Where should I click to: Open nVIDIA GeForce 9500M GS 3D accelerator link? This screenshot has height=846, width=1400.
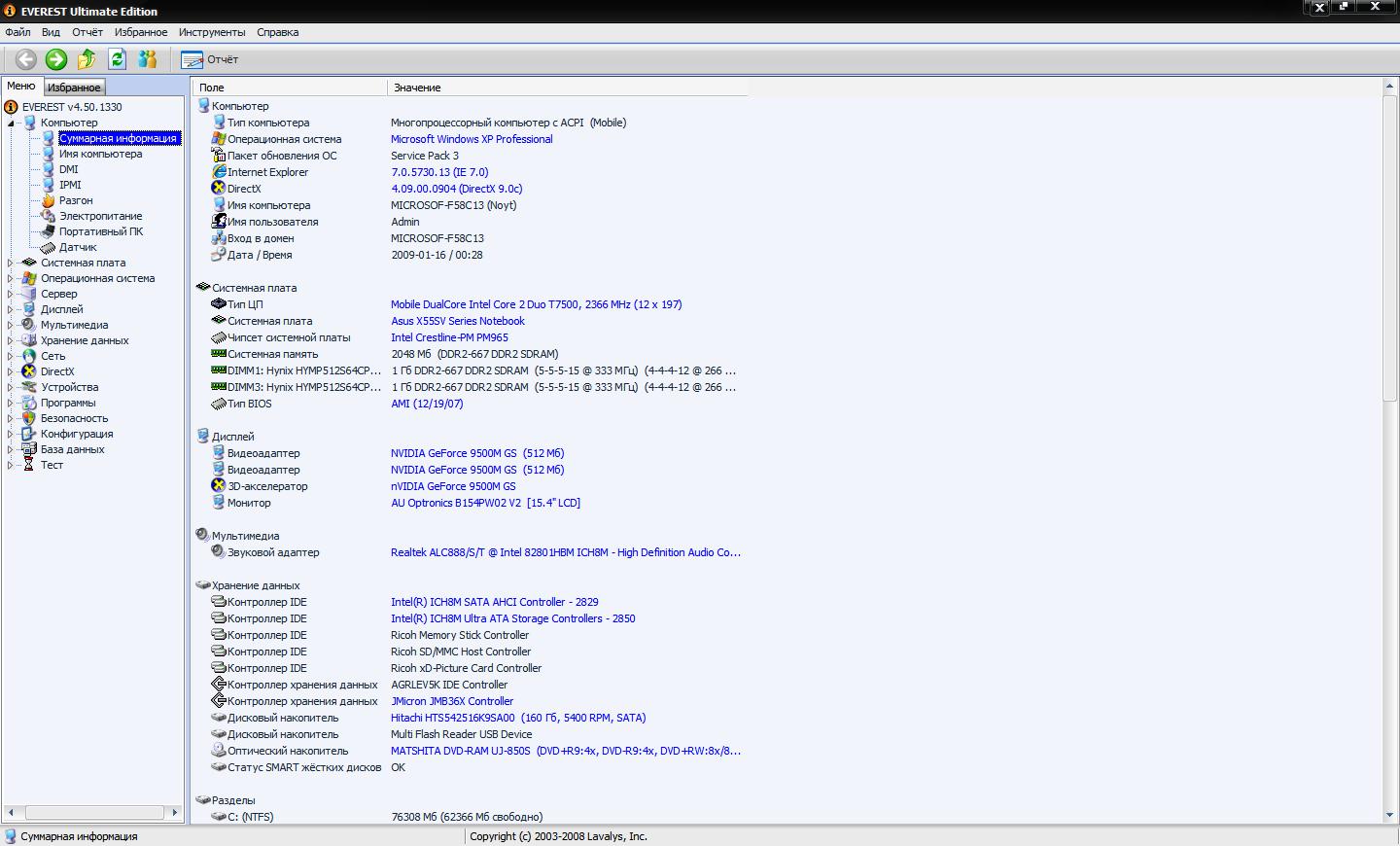[x=453, y=486]
